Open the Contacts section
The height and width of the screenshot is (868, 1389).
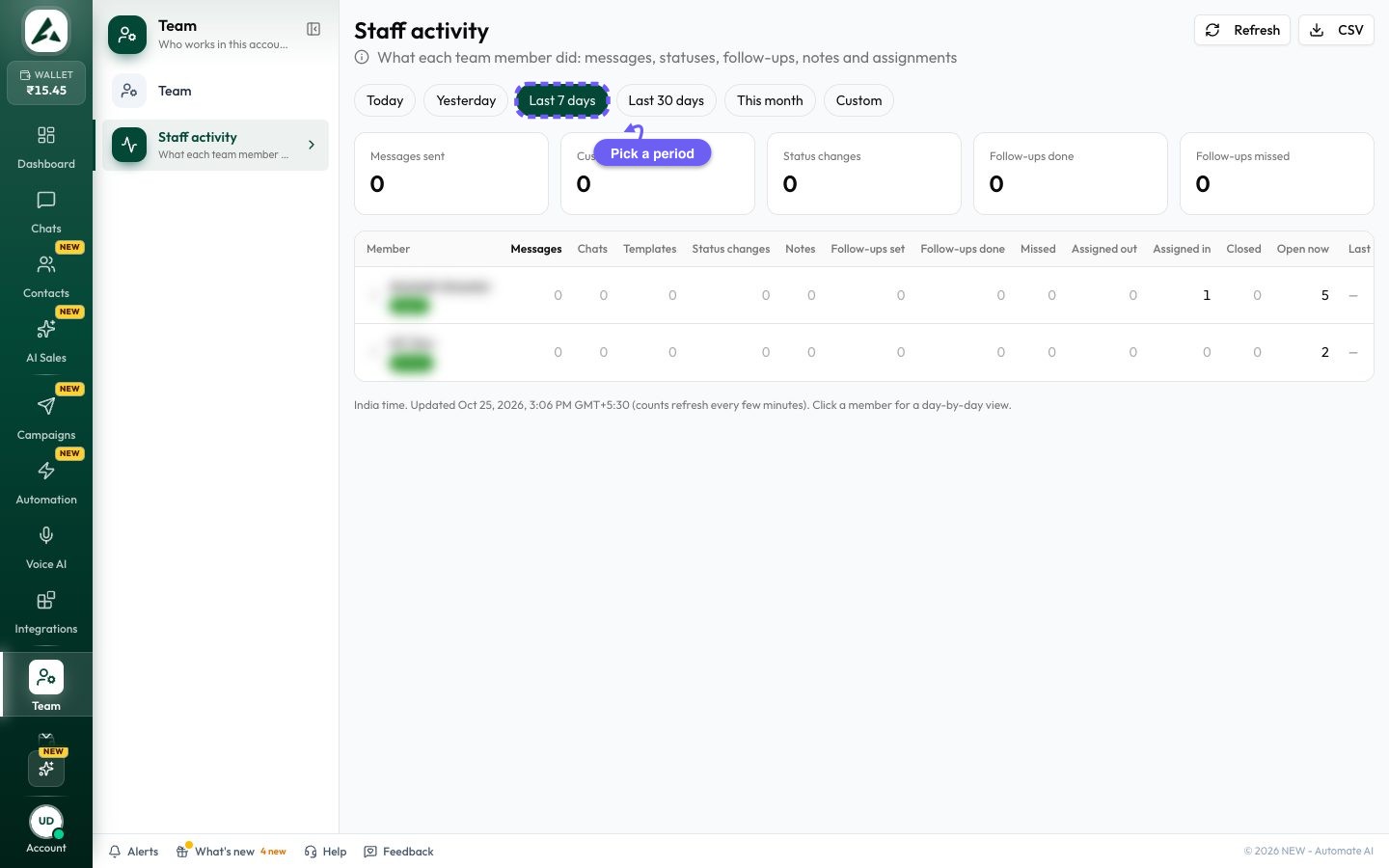(46, 277)
